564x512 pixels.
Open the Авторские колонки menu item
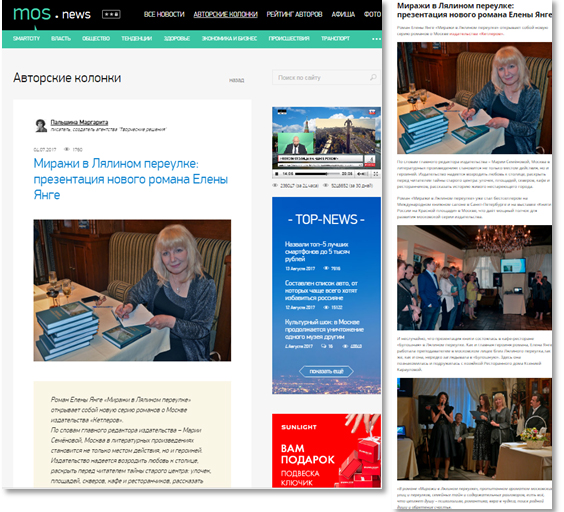[x=226, y=14]
